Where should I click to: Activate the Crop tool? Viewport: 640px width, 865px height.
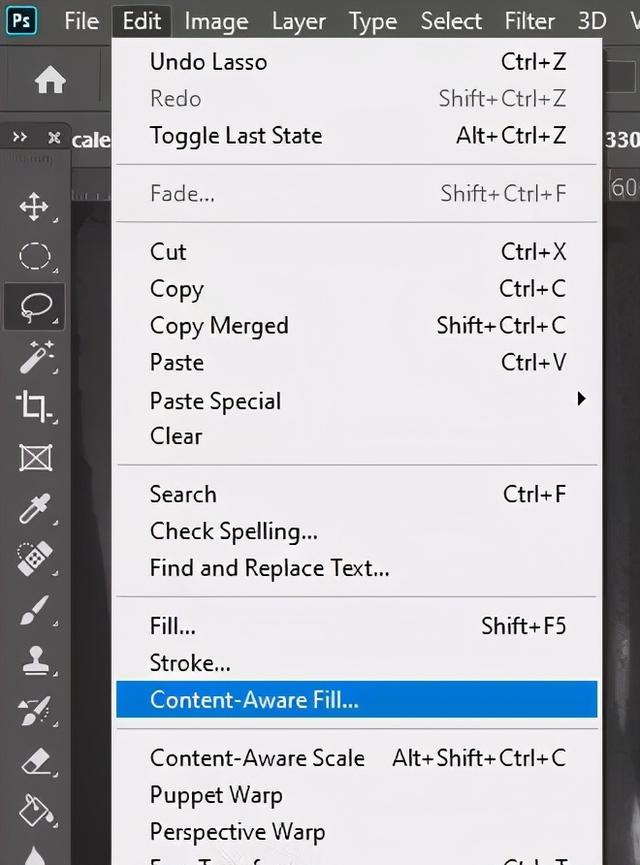pos(34,407)
